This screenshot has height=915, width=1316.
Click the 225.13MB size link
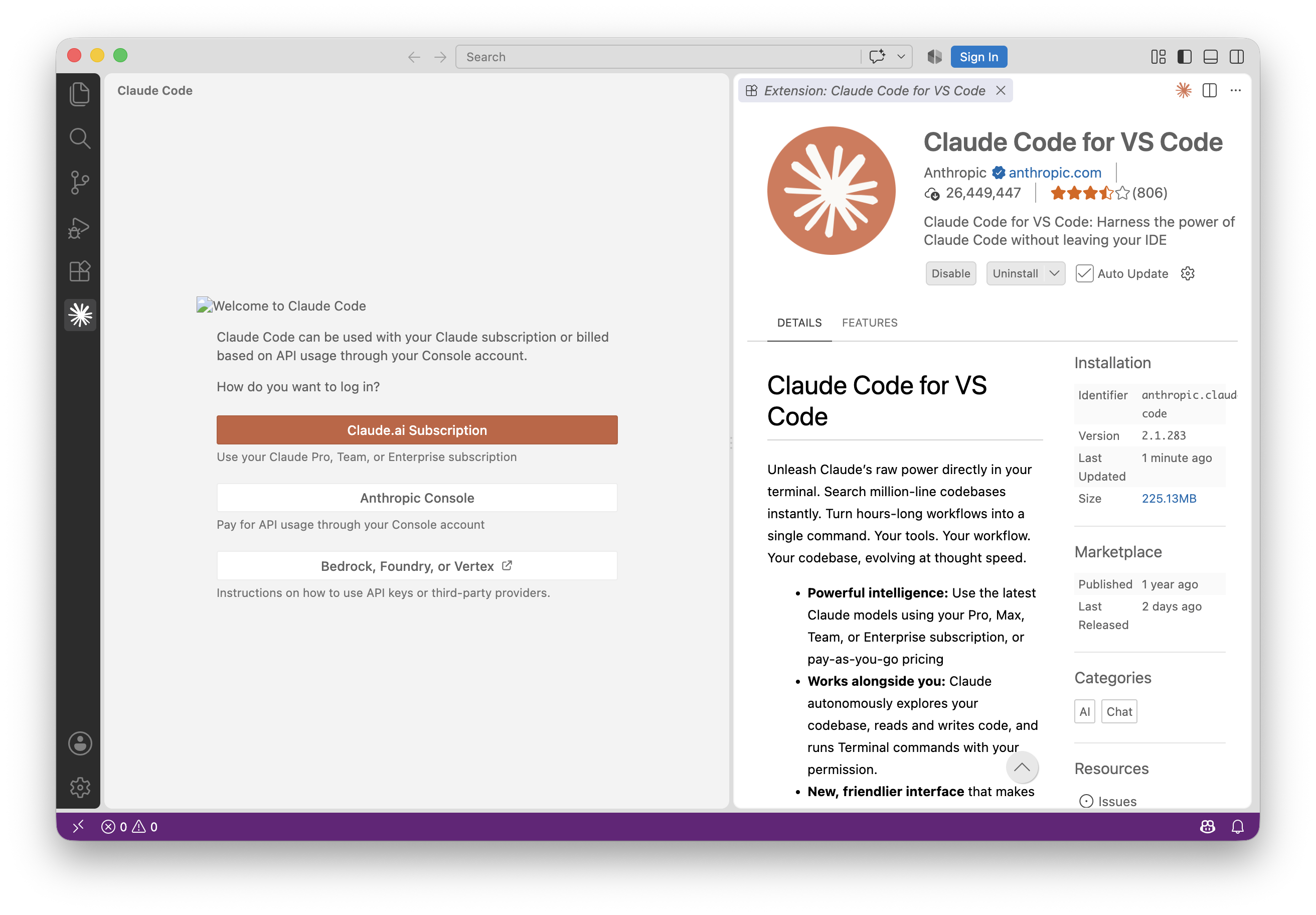(x=1169, y=498)
